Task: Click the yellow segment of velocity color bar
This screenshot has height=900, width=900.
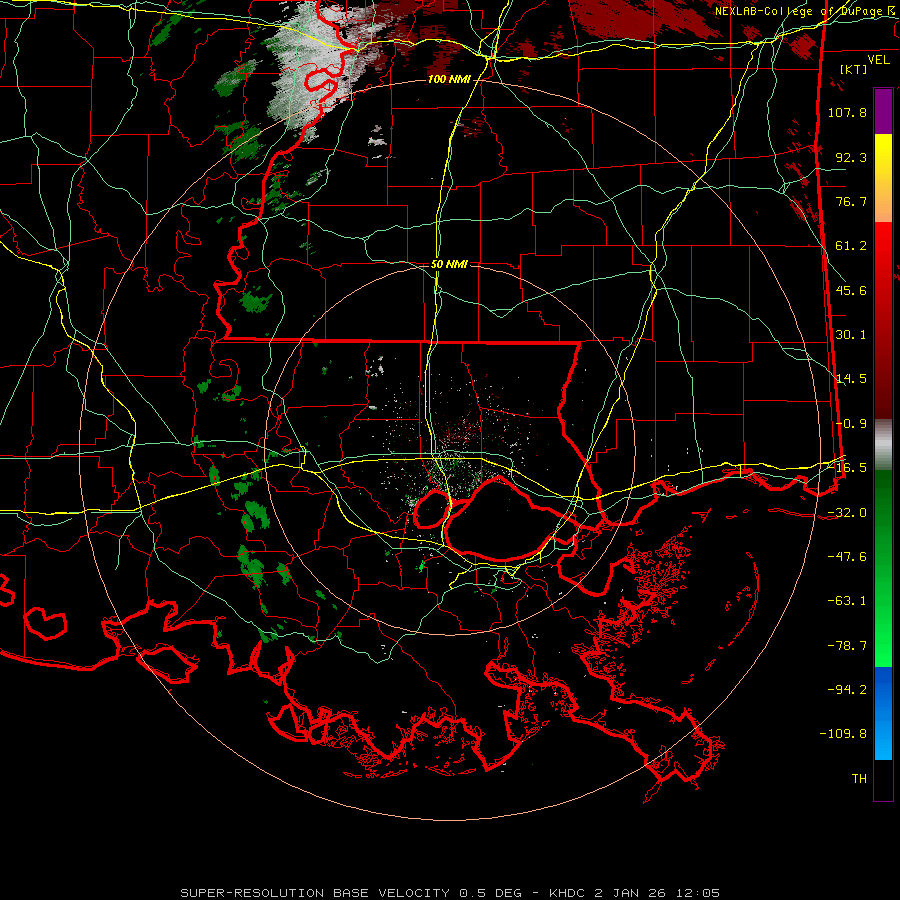Action: [883, 178]
